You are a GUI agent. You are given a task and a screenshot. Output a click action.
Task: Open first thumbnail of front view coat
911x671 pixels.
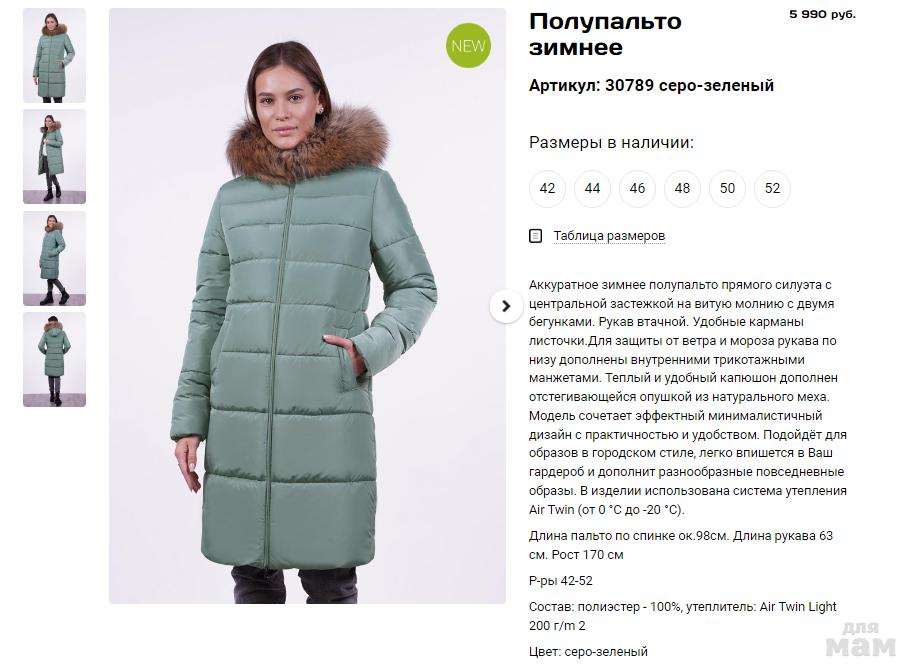click(55, 55)
